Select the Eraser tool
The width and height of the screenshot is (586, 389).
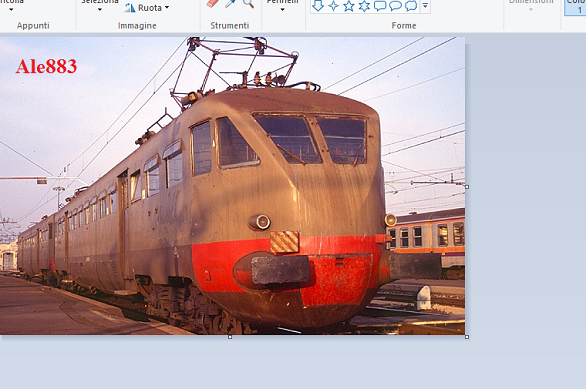click(212, 3)
